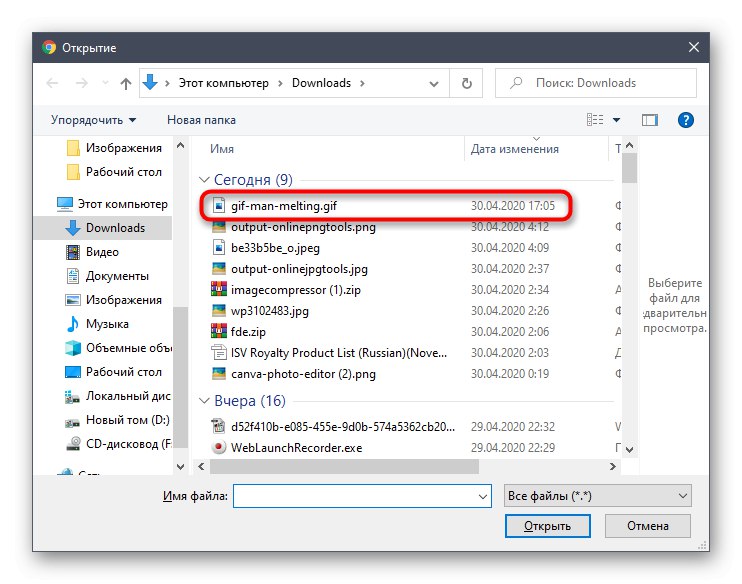This screenshot has width=742, height=584.
Task: Select be33b5be_o.jpeg file
Action: [275, 248]
